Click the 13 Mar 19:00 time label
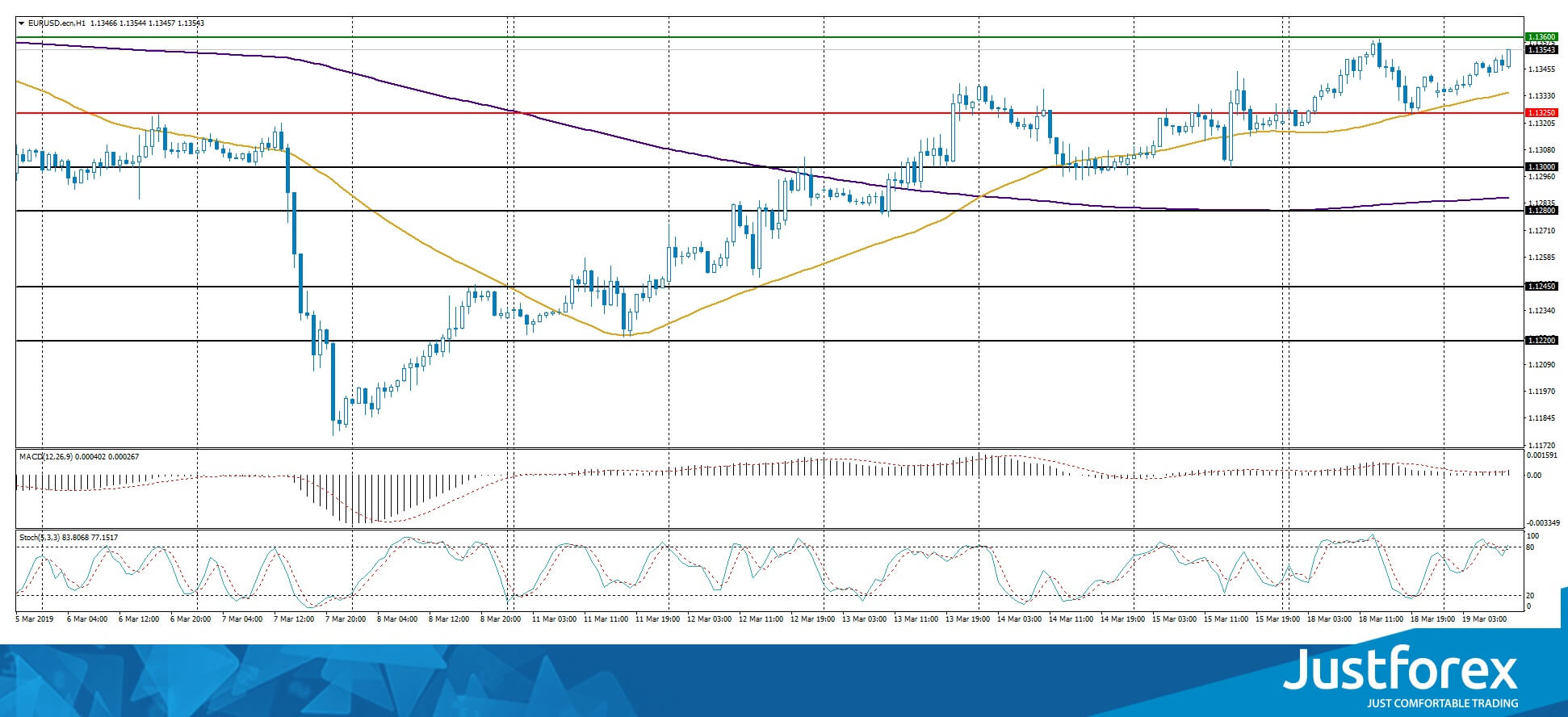The height and width of the screenshot is (717, 1568). 968,619
